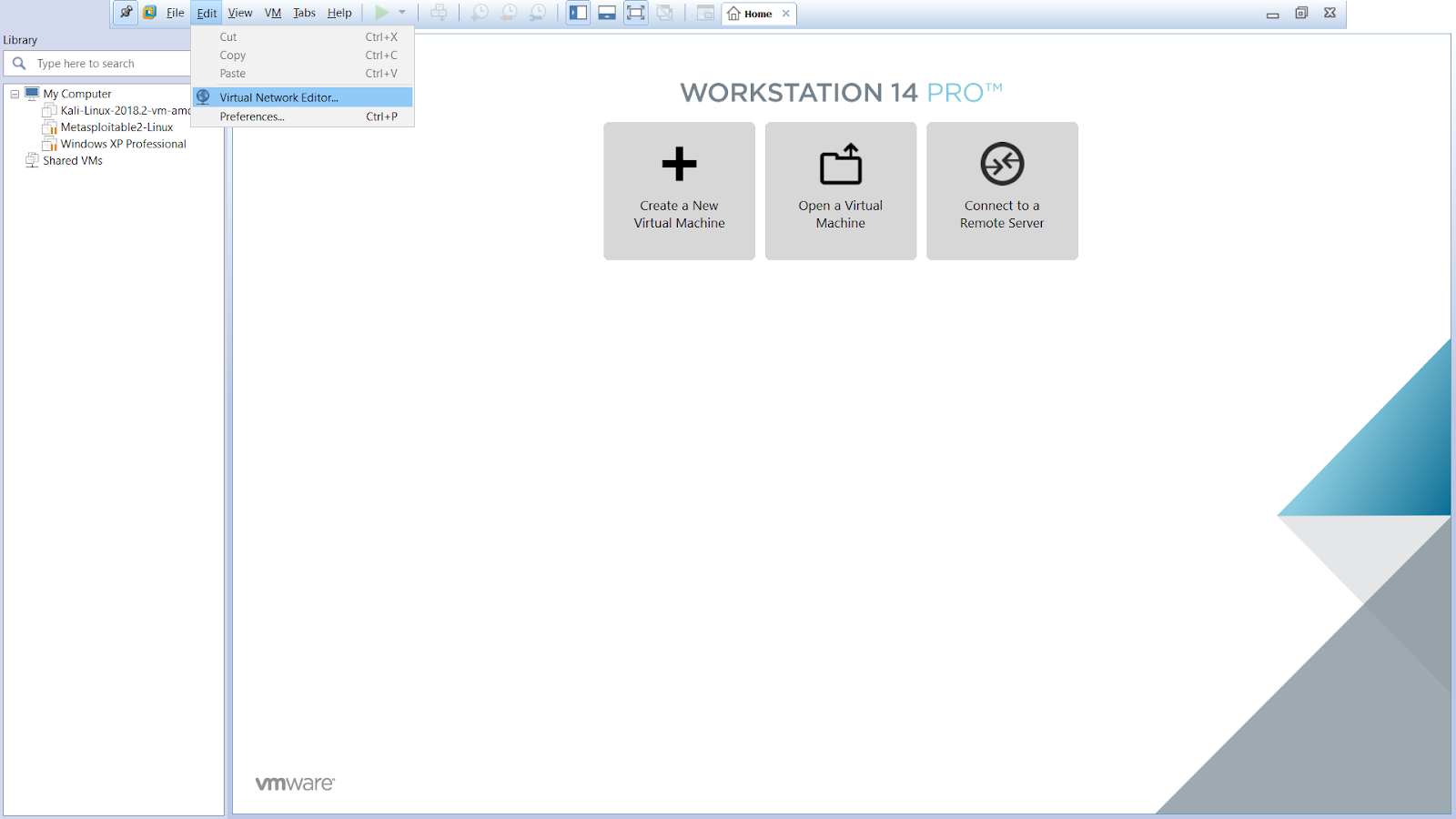Screen dimensions: 1456x819
Task: Minimize the VMware Workstation window
Action: [1272, 14]
